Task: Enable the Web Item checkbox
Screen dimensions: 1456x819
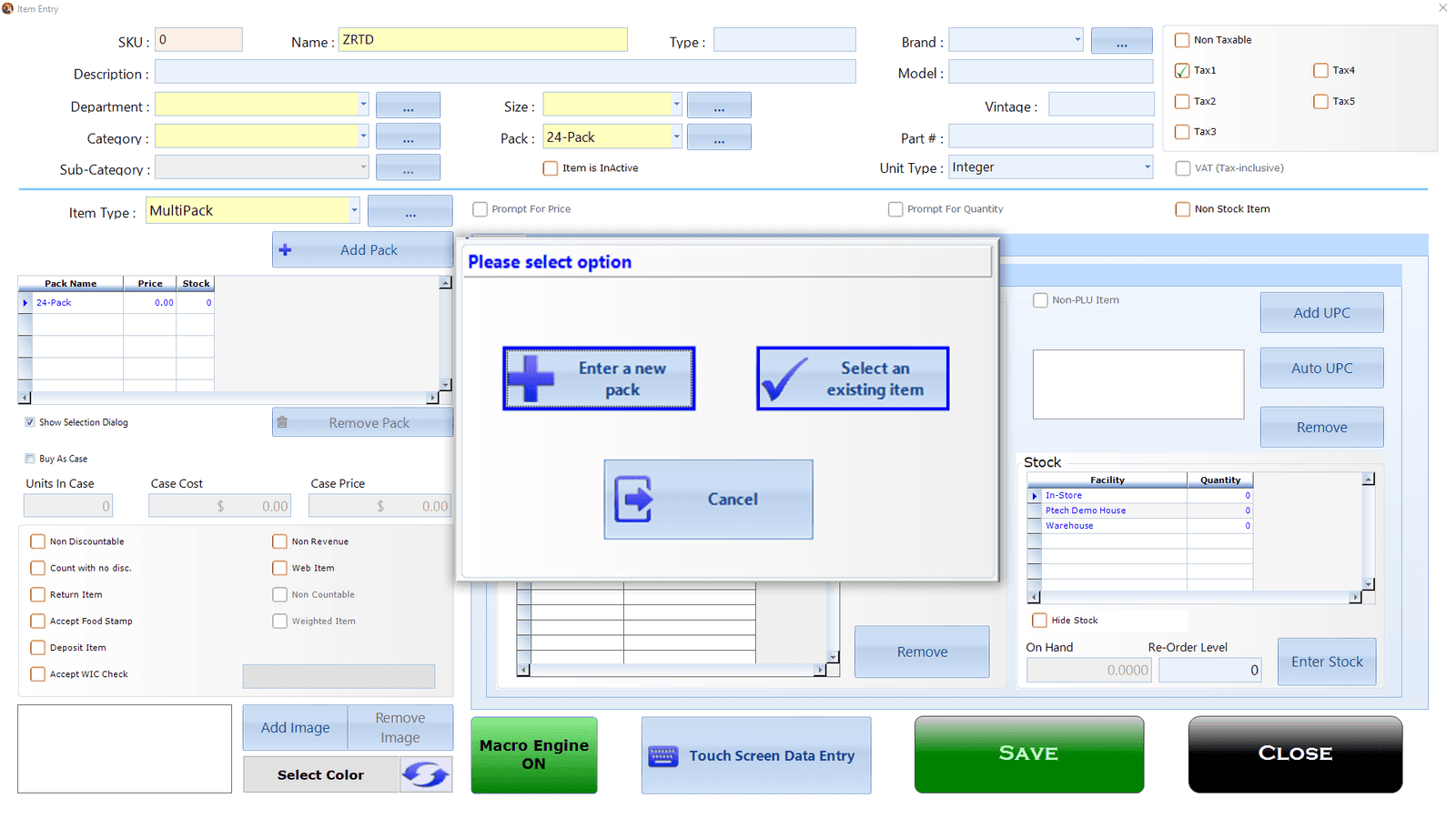Action: point(279,568)
